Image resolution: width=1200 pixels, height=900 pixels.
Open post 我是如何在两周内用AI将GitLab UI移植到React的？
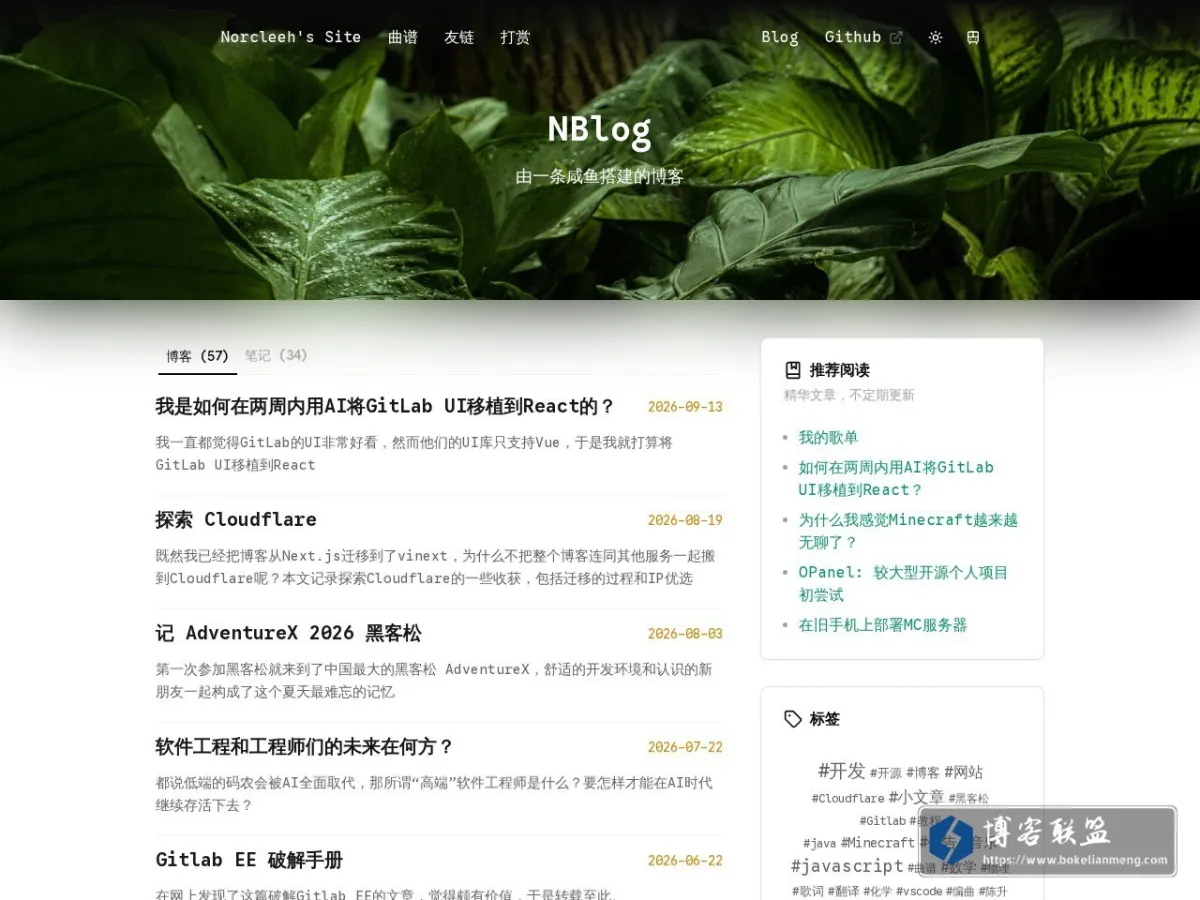pyautogui.click(x=385, y=406)
